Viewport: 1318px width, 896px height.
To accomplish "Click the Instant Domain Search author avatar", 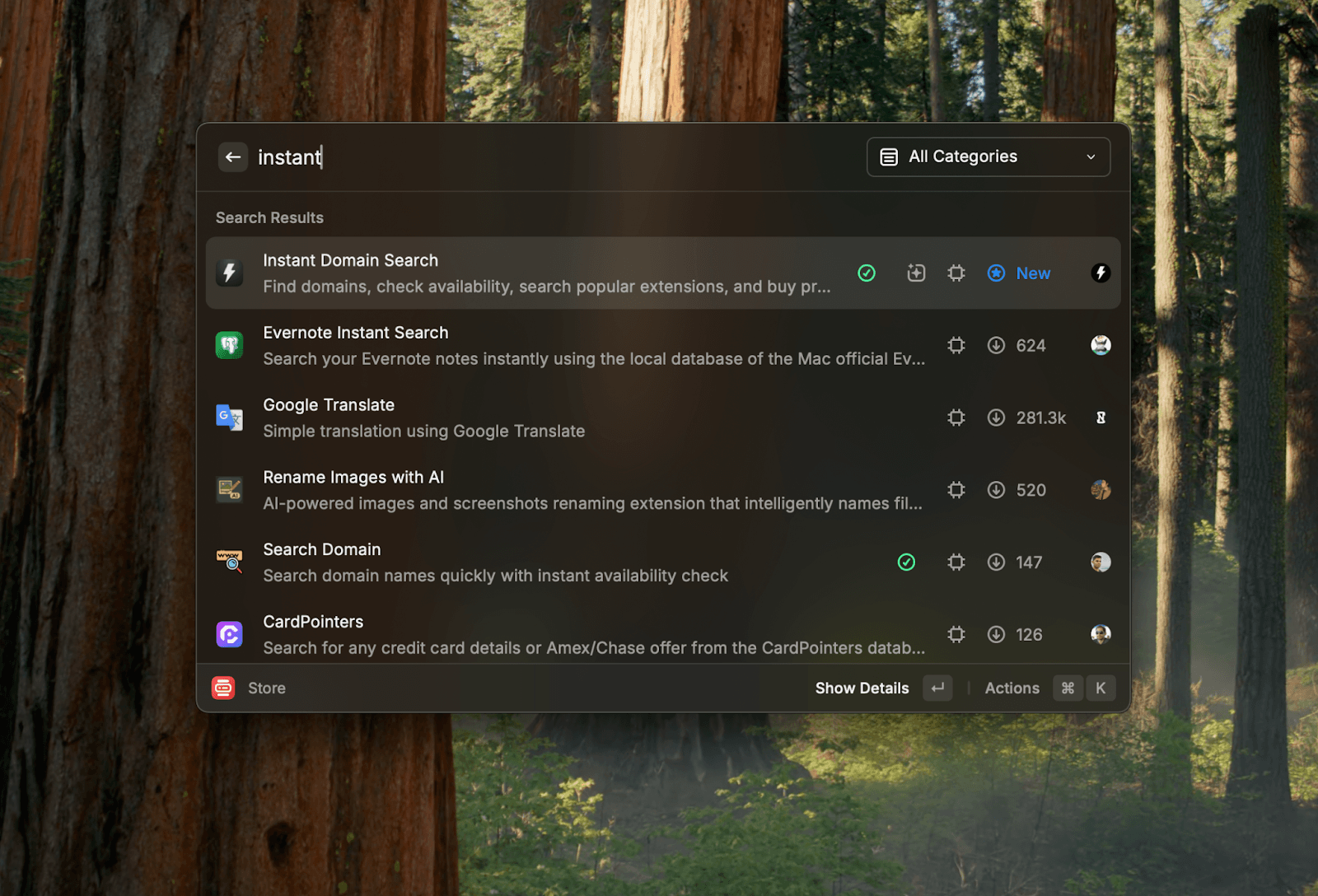I will click(1101, 273).
